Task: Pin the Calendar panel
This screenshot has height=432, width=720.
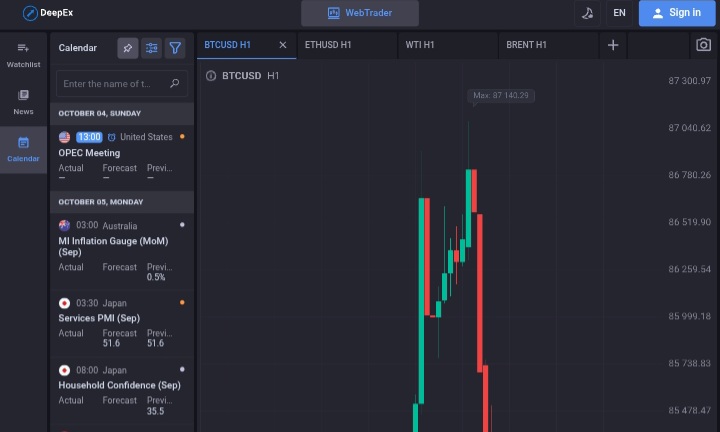Action: [128, 48]
